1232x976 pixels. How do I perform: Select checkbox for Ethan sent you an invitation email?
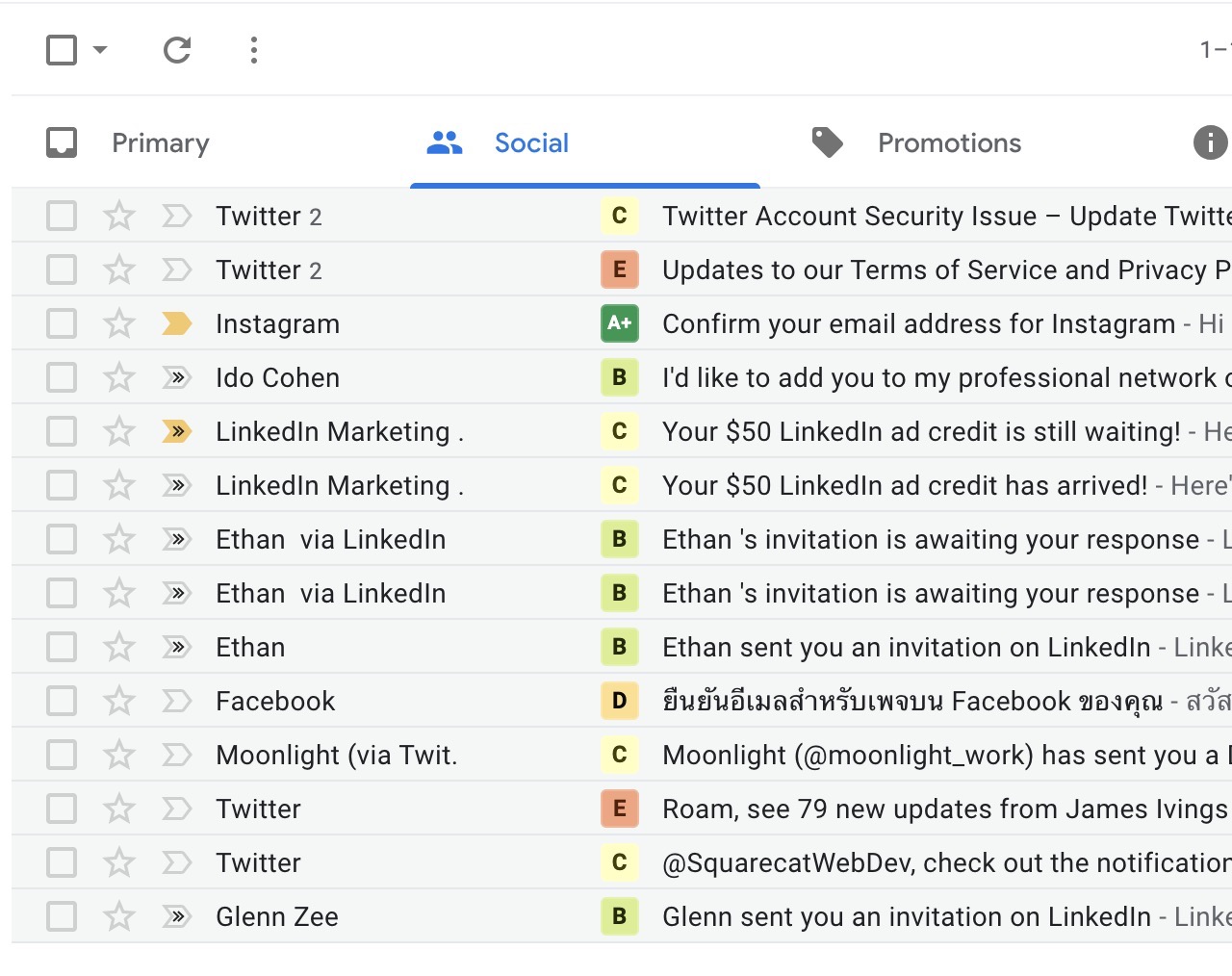tap(62, 647)
